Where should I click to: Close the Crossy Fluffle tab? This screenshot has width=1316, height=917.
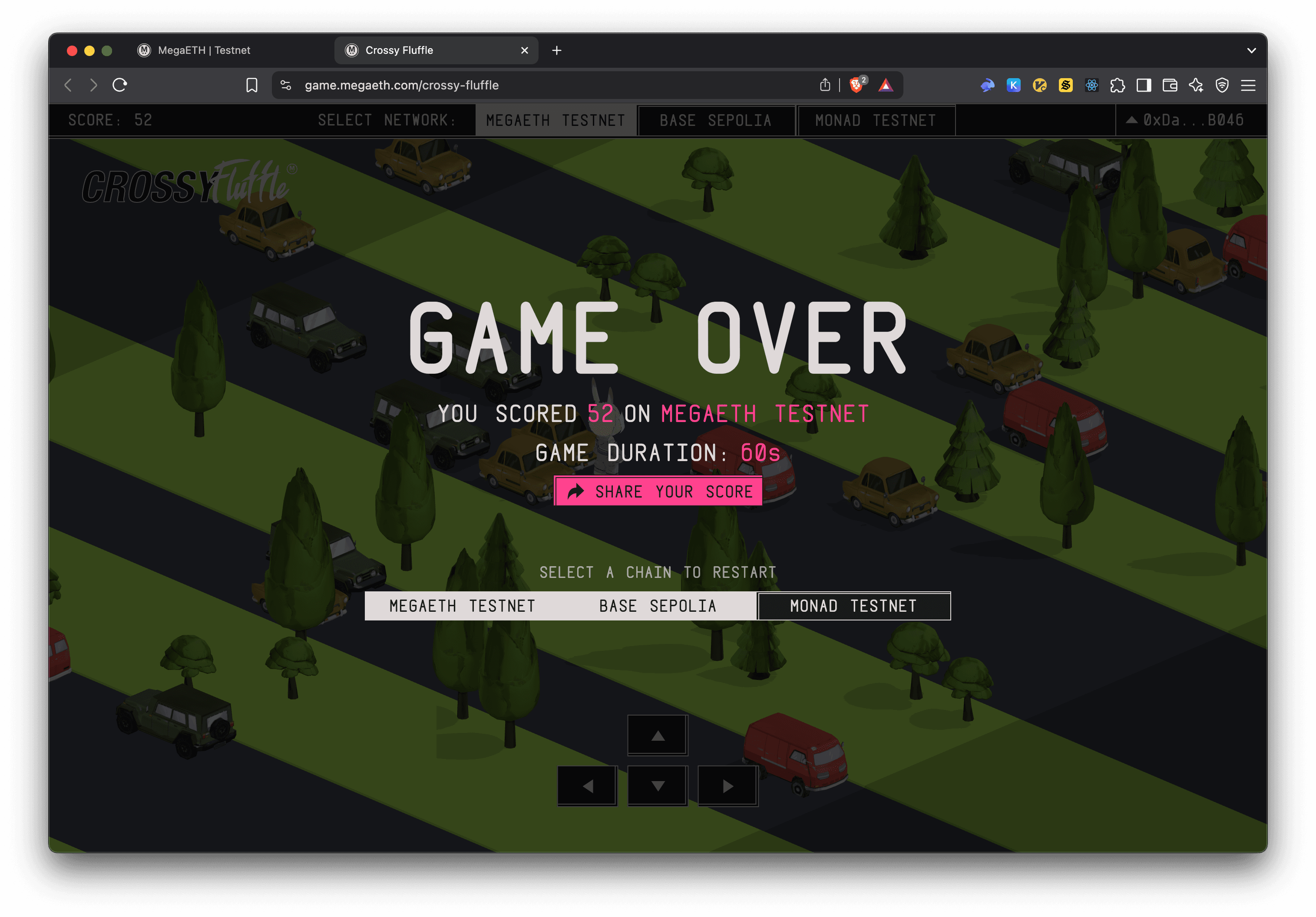pyautogui.click(x=525, y=50)
